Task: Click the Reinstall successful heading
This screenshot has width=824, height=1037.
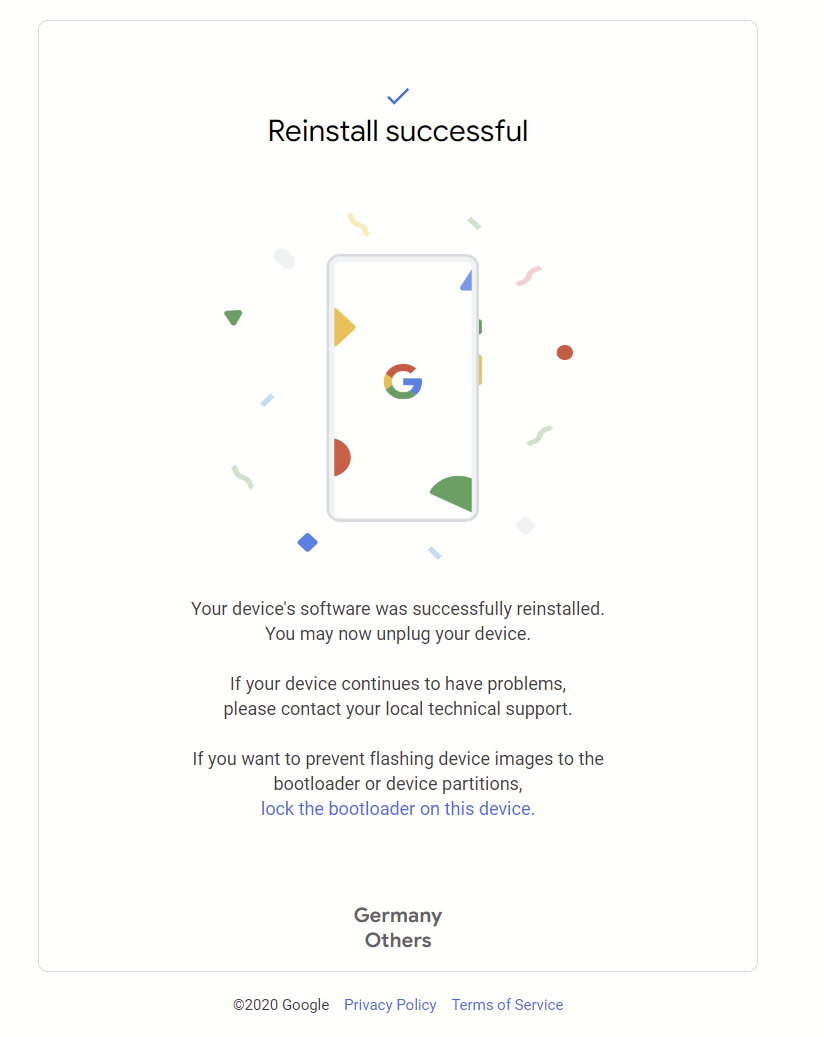Action: (x=398, y=131)
